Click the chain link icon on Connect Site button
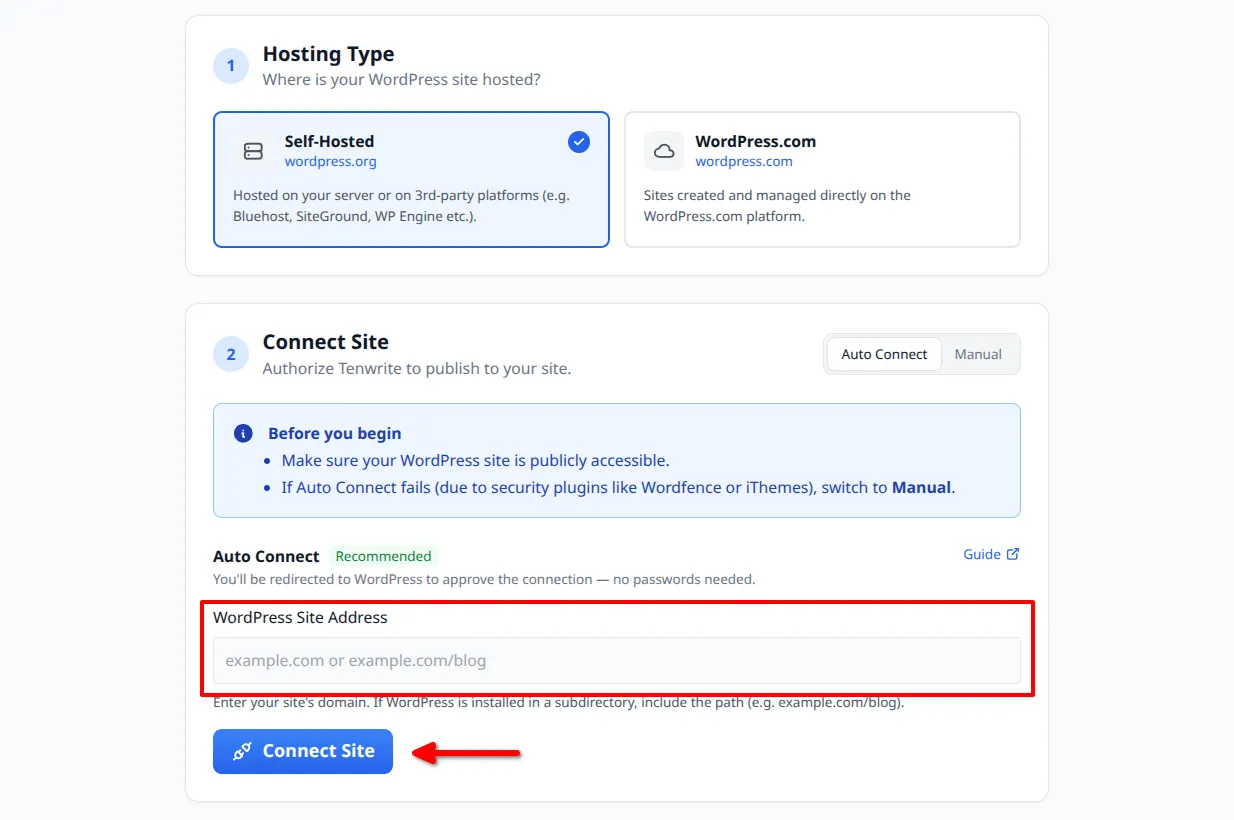1234x820 pixels. (240, 751)
